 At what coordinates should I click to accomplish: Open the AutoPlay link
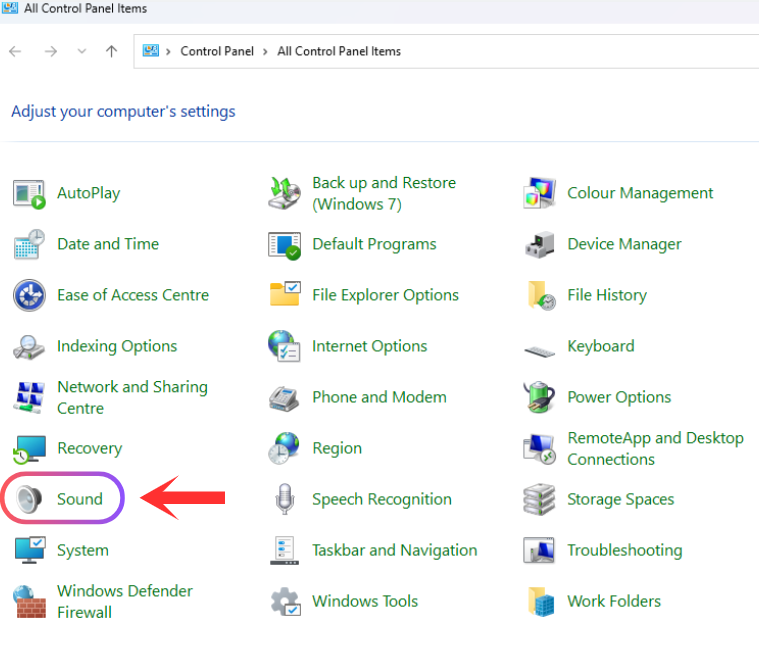[89, 193]
